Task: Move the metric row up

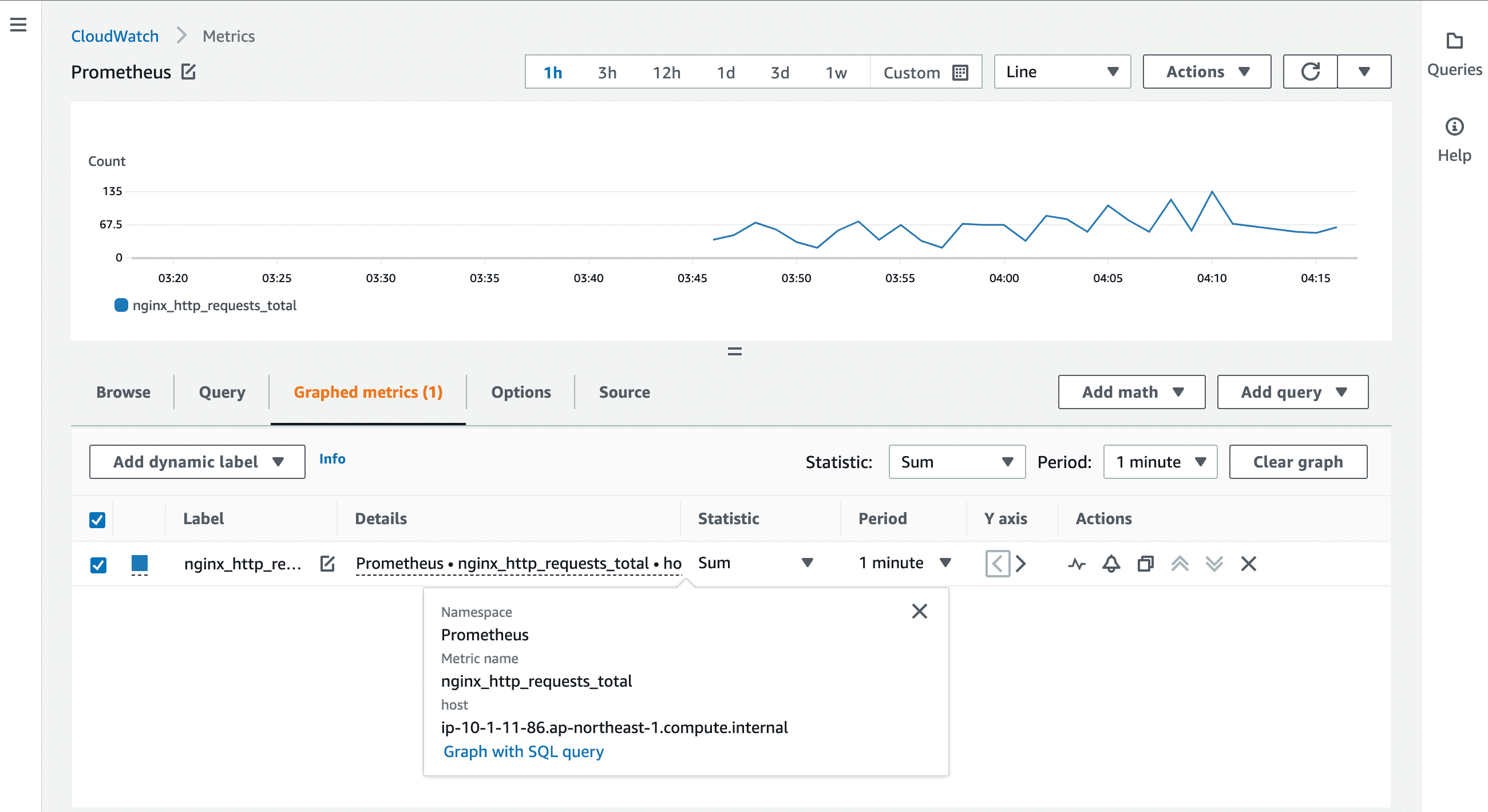Action: point(1180,563)
